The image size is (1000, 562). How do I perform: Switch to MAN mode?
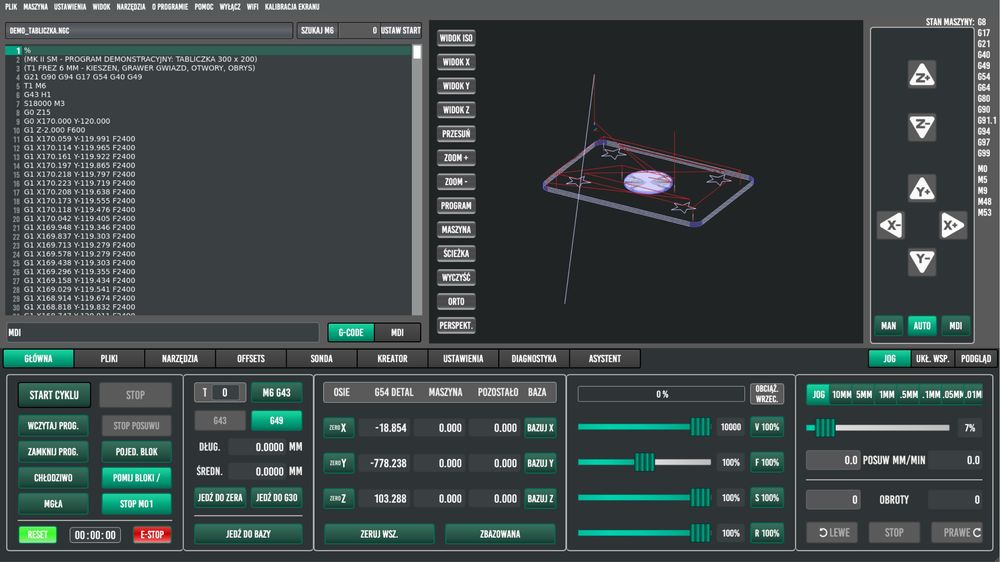pos(888,325)
